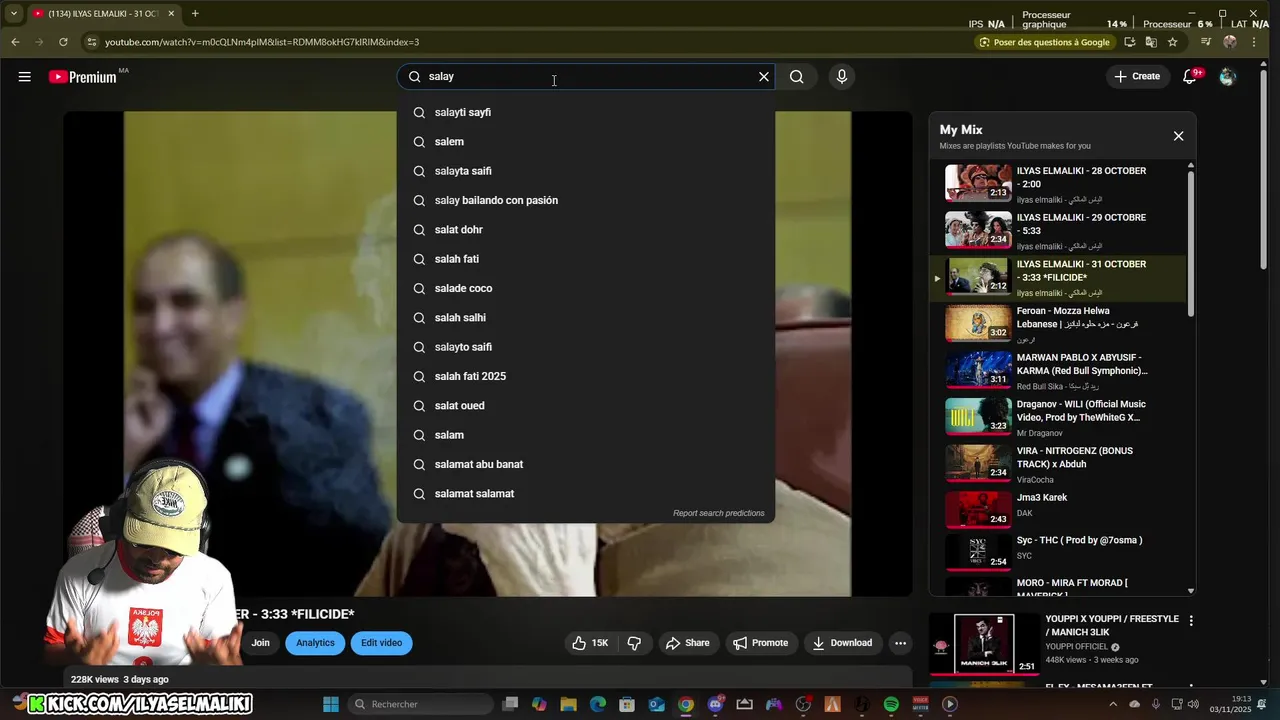1280x720 pixels.
Task: Choose suggestion "salamat salamat"
Action: coord(586,494)
